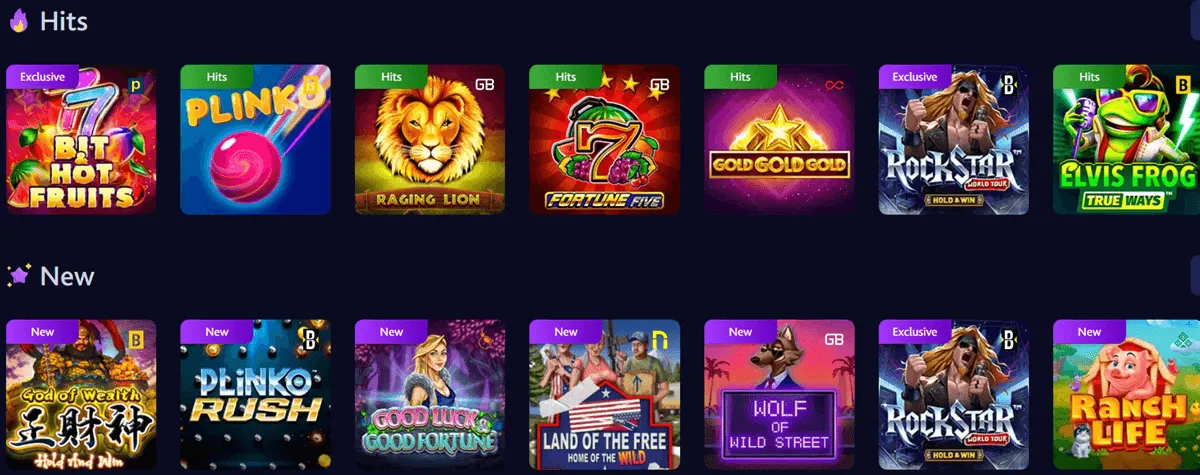1200x475 pixels.
Task: Click the Hits section heading
Action: [x=64, y=22]
